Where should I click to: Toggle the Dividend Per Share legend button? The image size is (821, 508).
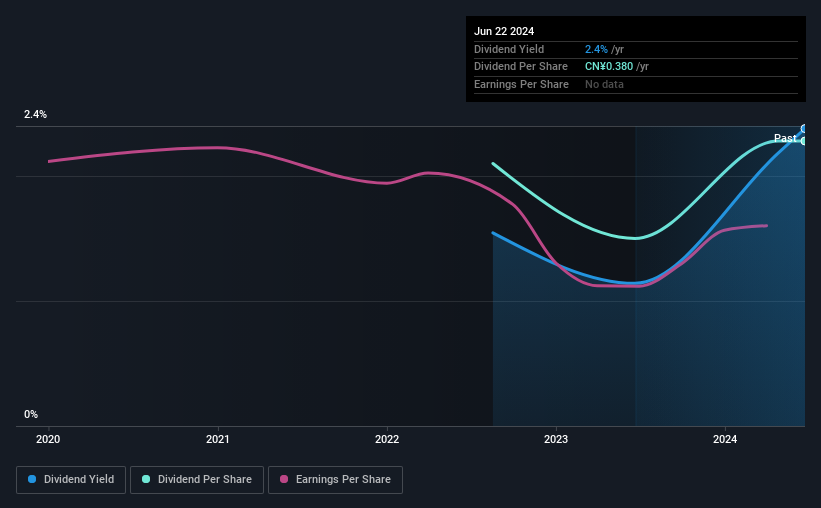pos(197,480)
